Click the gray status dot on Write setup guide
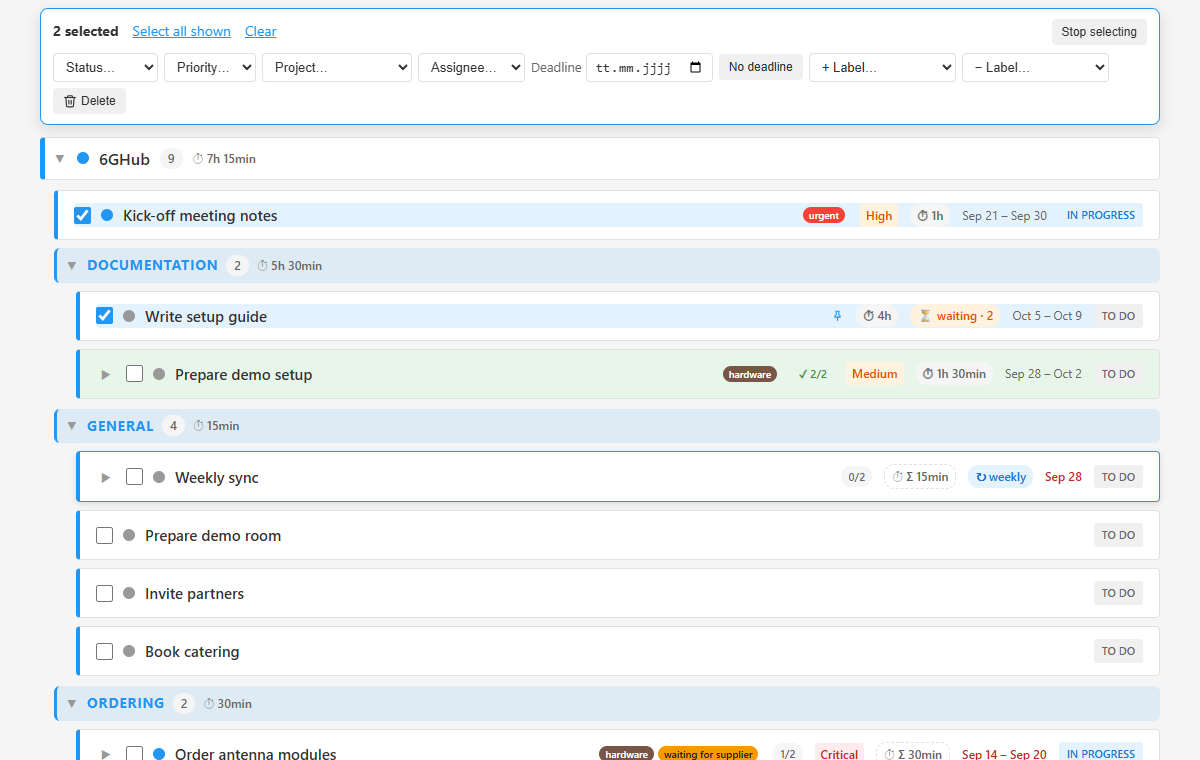 point(129,316)
